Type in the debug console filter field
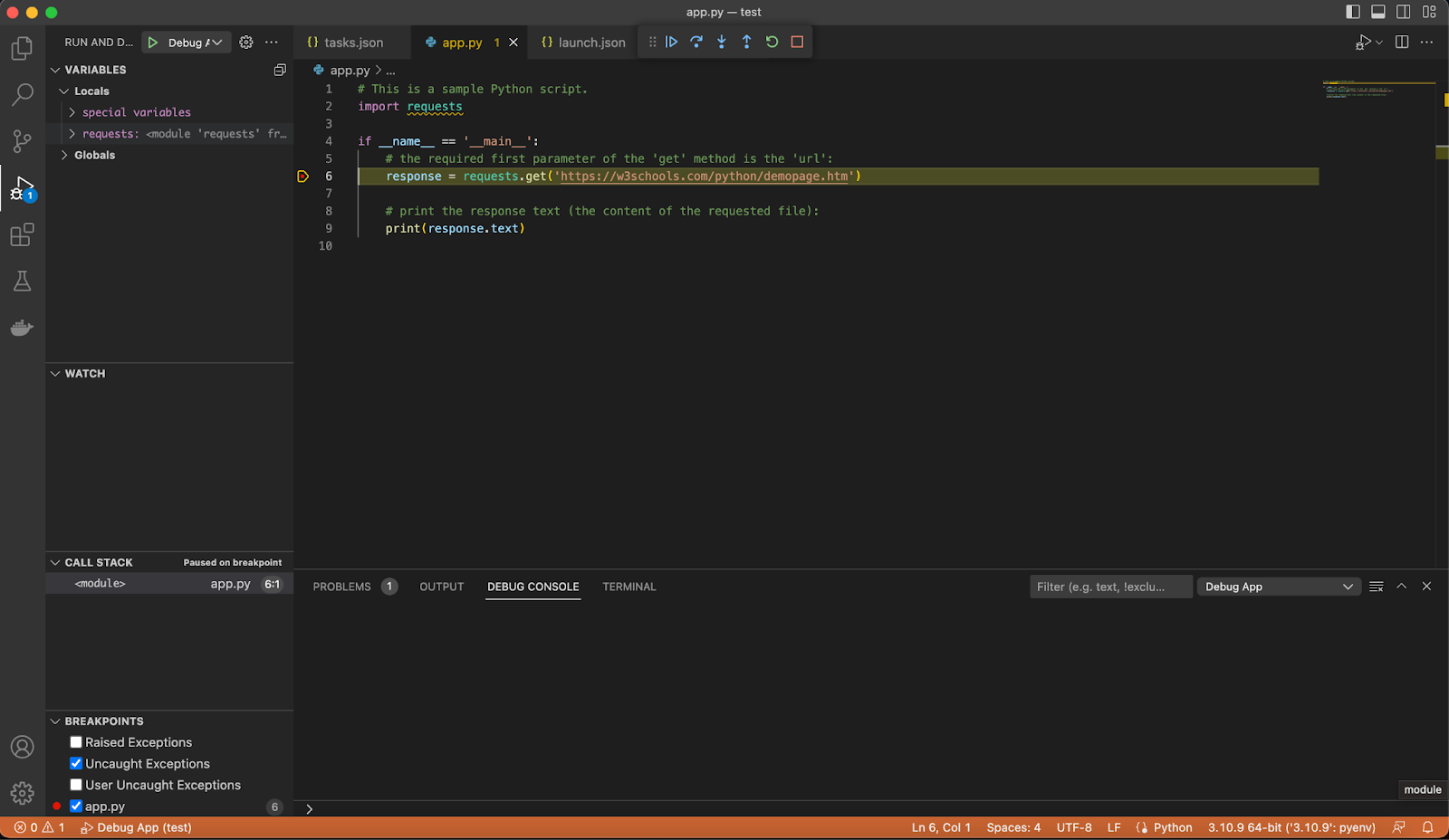The height and width of the screenshot is (840, 1449). click(1109, 587)
